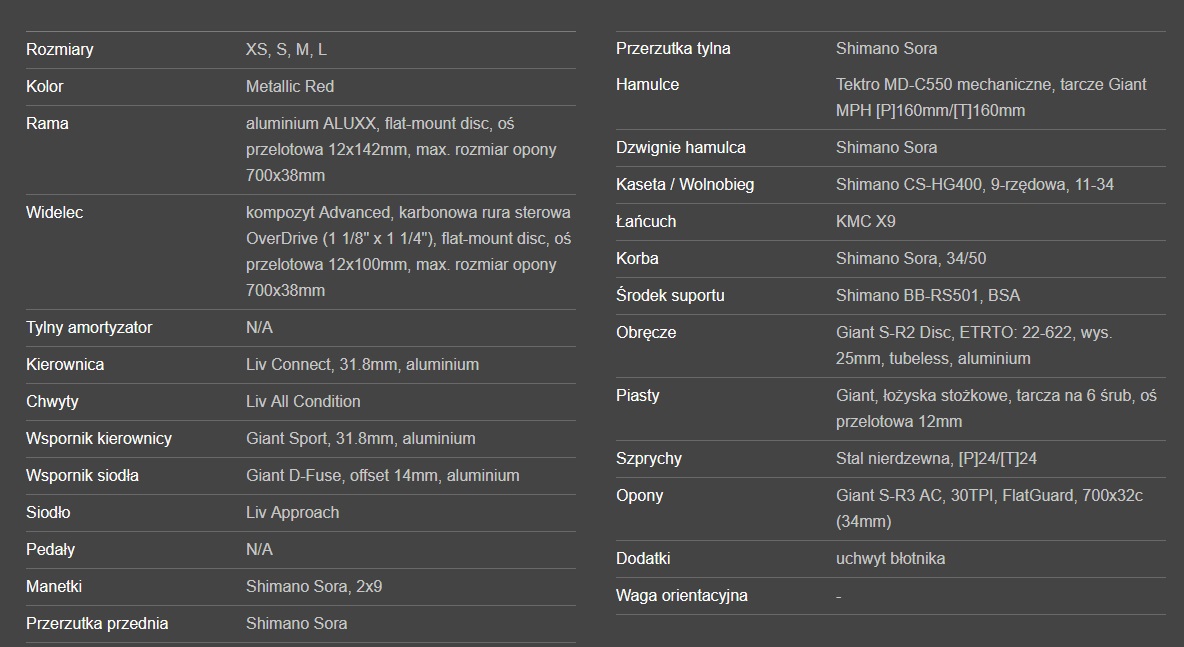Click the KMC X9 chain value
The image size is (1184, 647).
click(x=865, y=222)
